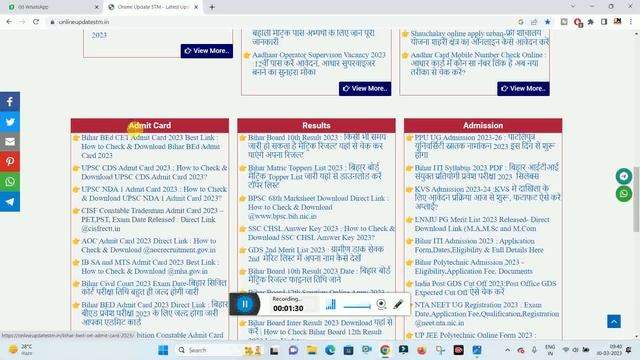Open BPSC 68th Marksheet Download link
The height and width of the screenshot is (360, 640).
coord(318,207)
